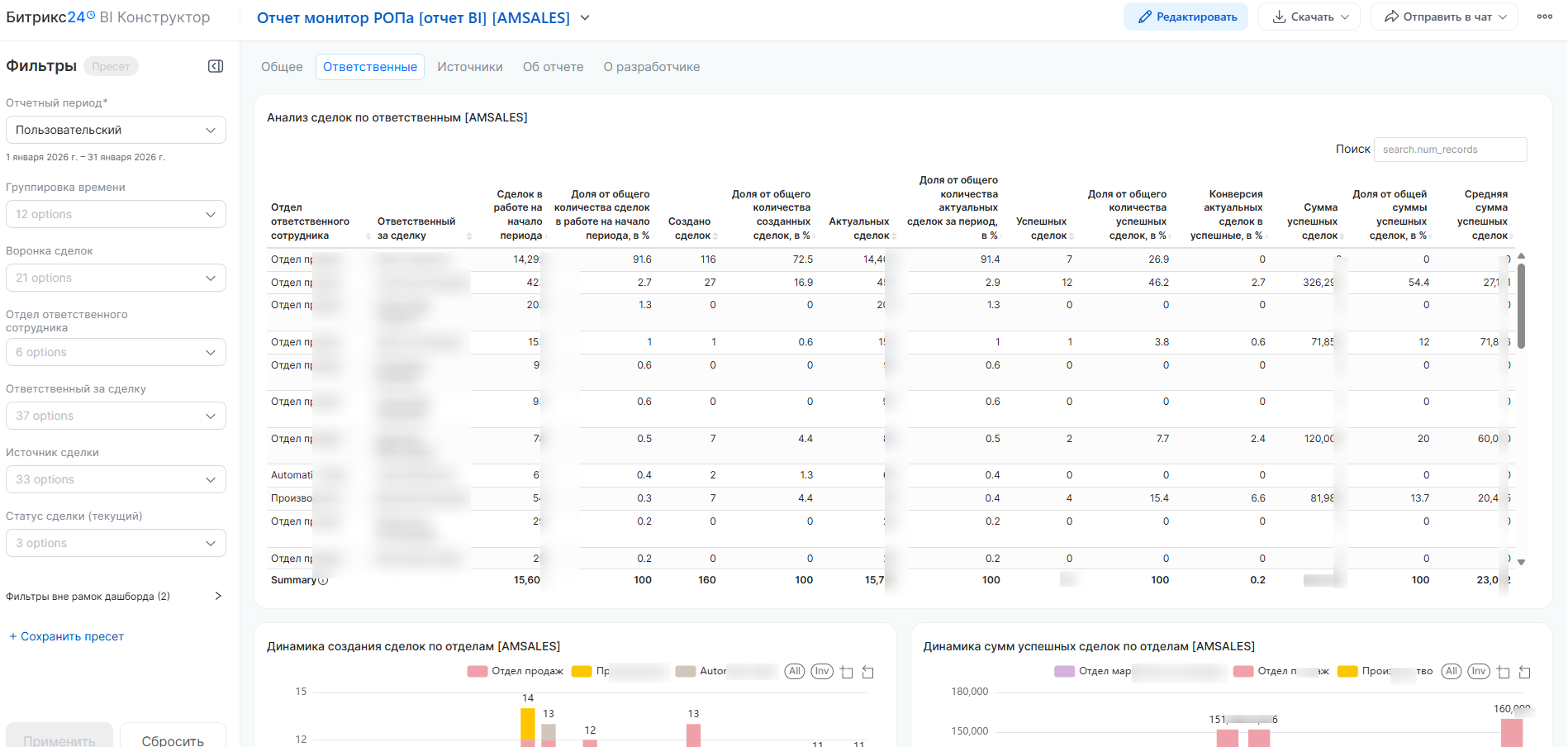Toggle Отдел маркетинга legend in Динамика сумм chart

coord(1094,671)
